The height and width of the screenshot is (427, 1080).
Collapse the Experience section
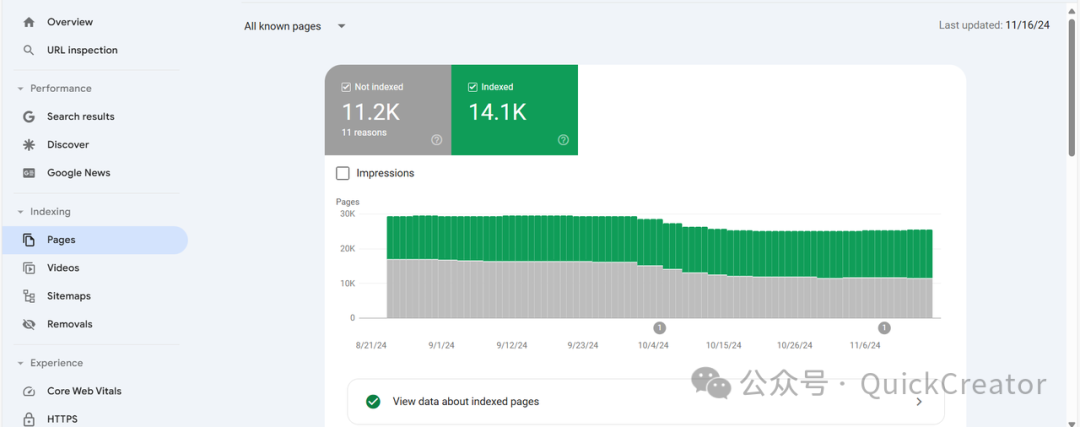point(20,363)
